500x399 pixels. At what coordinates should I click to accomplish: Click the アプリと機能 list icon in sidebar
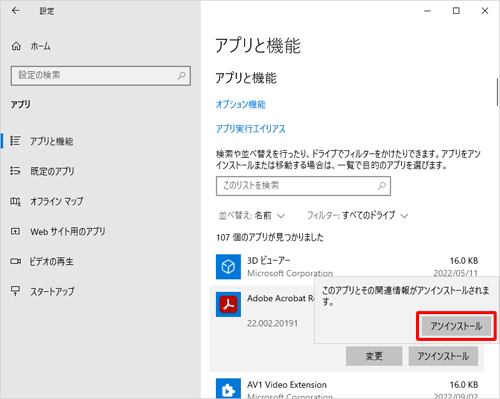click(x=15, y=141)
